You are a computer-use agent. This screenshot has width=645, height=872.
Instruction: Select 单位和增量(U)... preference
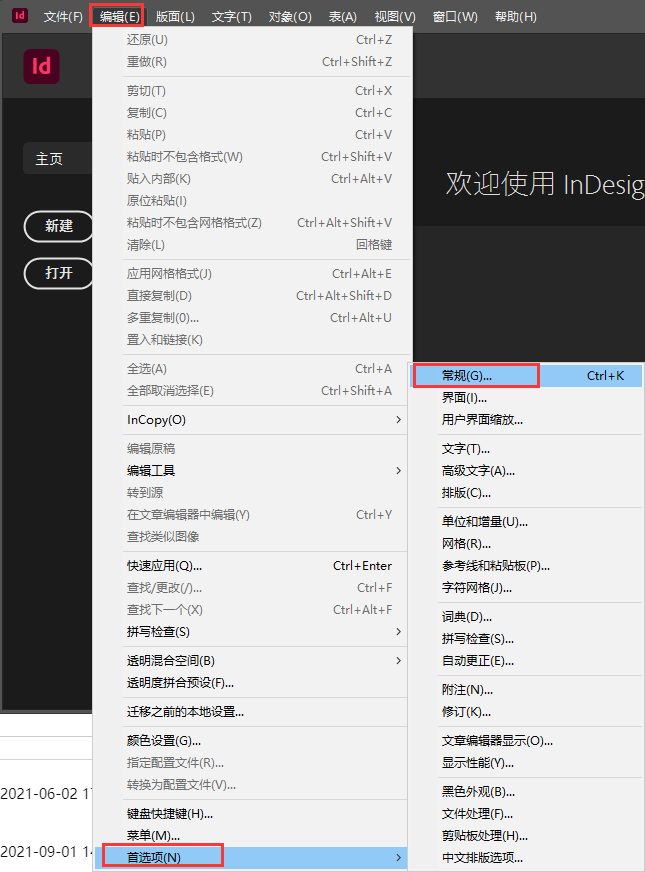(526, 522)
